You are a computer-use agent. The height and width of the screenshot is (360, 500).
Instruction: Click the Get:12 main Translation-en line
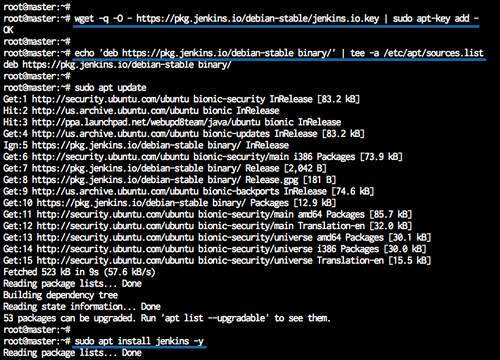coord(207,226)
